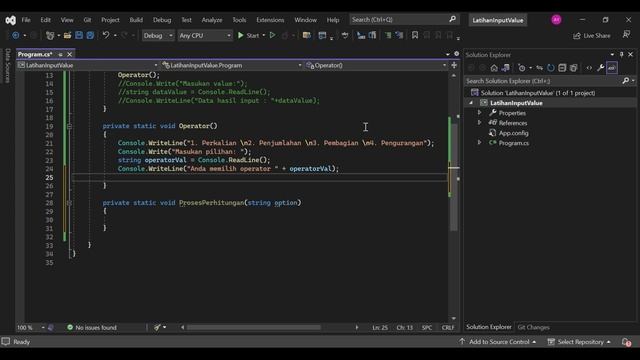Click the CRLF line ending indicator
Screen dimensions: 640x360
click(x=447, y=327)
